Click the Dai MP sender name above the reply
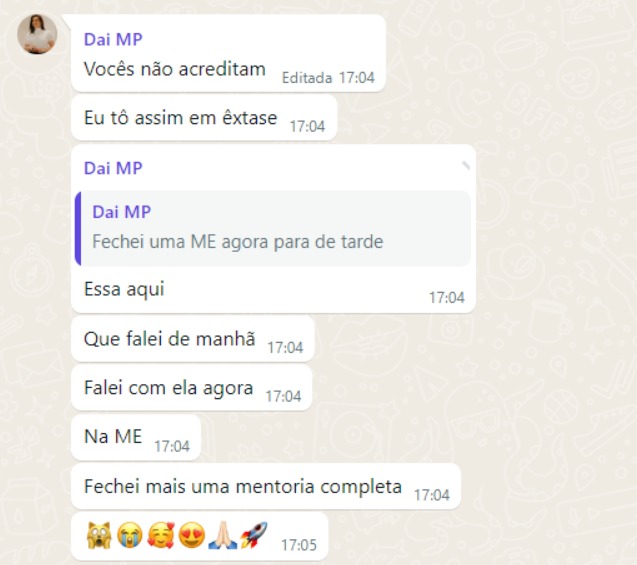 pos(113,168)
